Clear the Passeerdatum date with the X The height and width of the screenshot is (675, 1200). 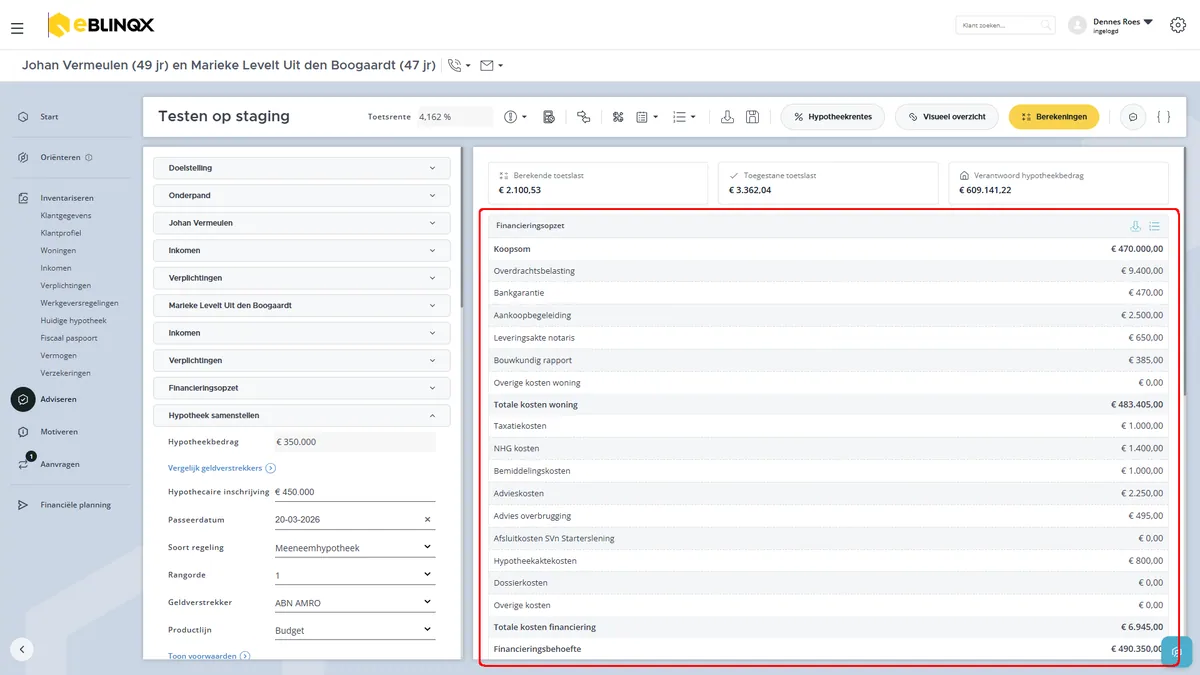coord(427,520)
